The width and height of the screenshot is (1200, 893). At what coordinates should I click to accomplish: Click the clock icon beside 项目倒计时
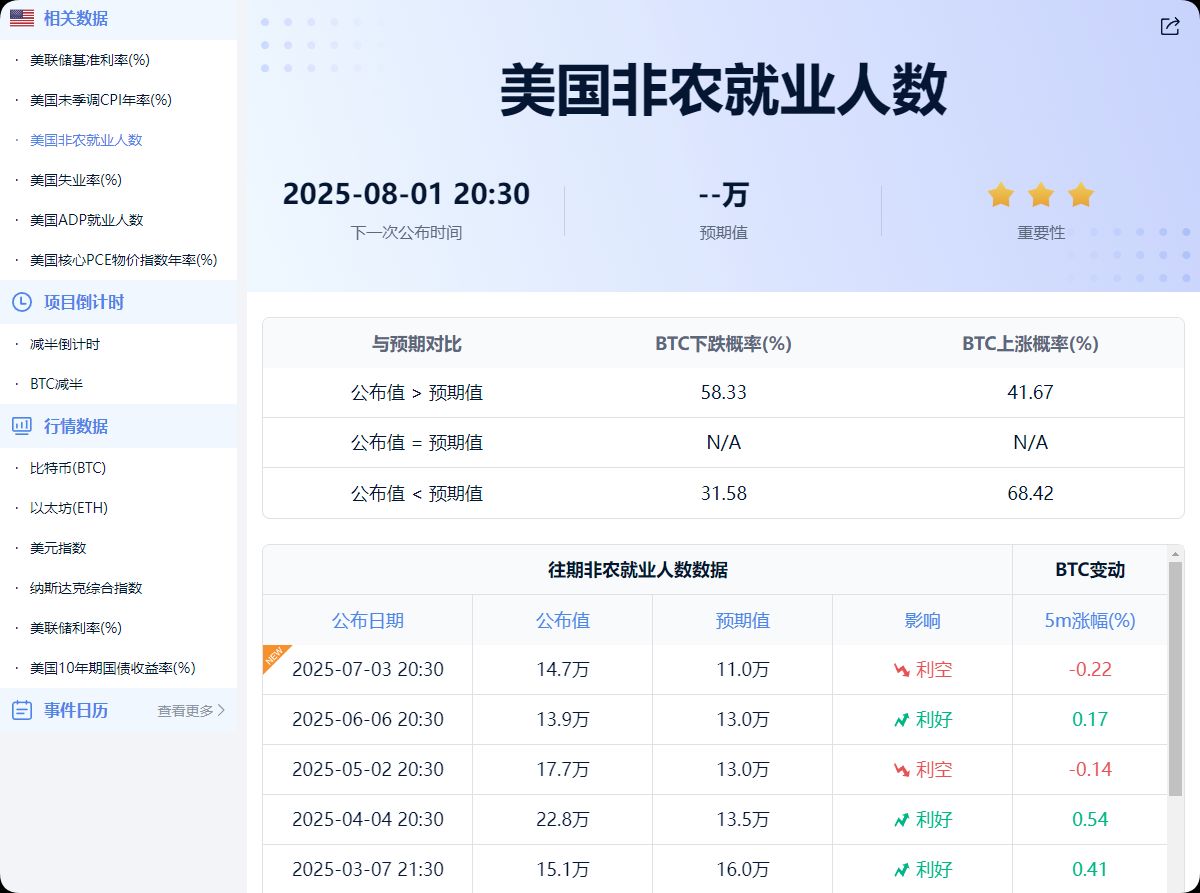(22, 302)
